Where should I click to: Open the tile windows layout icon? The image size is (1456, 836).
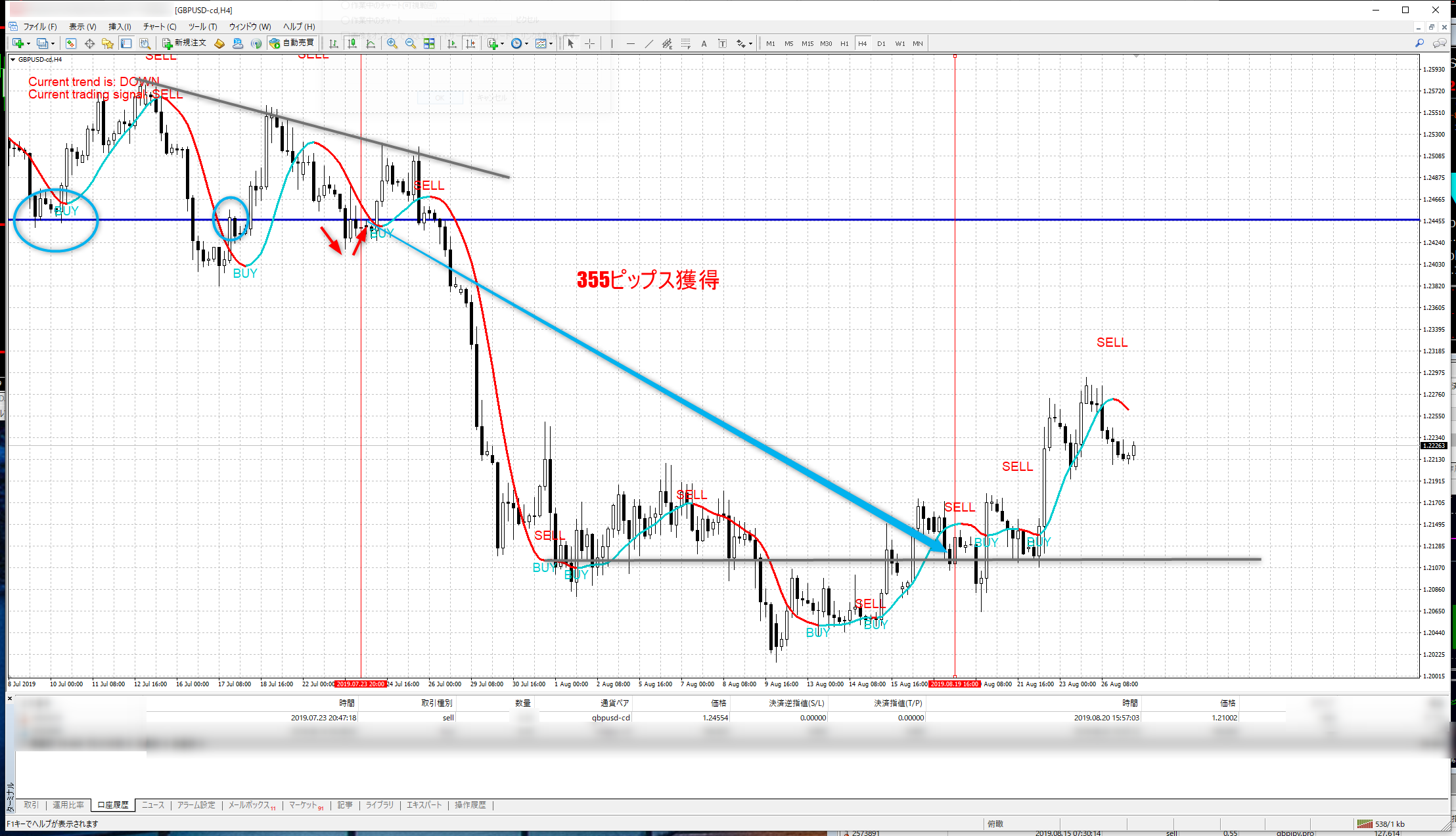tap(429, 43)
